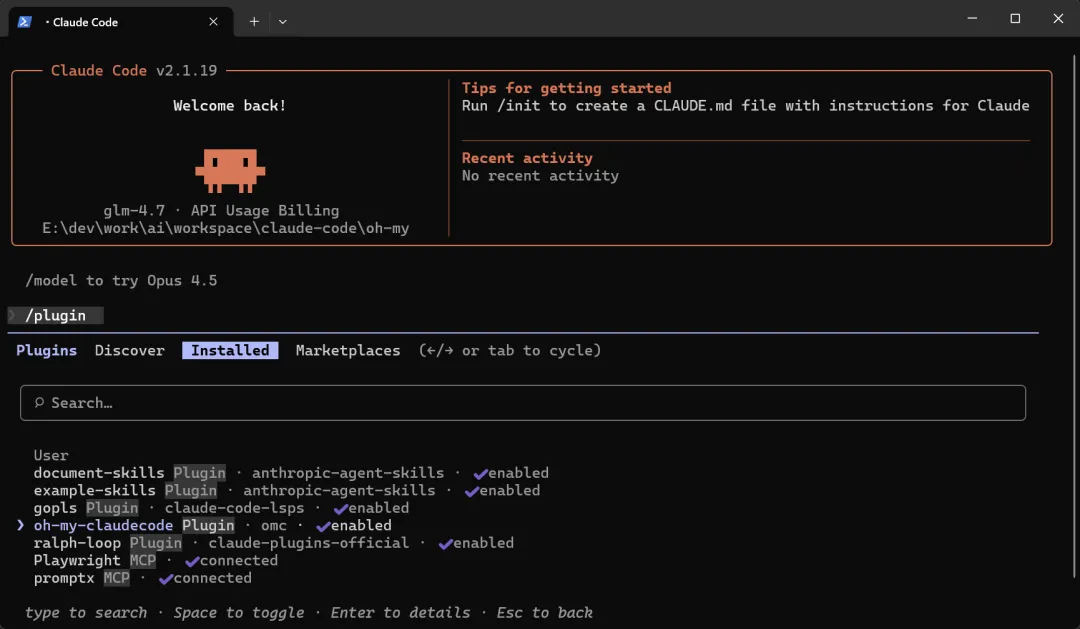Toggle document-skills enabled checkmark

(480, 473)
